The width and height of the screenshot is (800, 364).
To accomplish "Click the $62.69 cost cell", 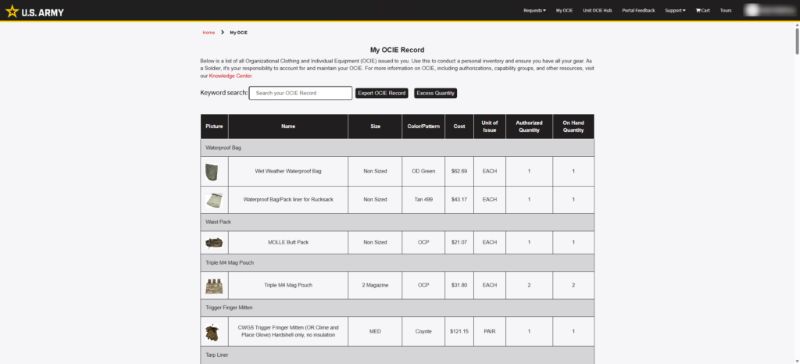I will point(459,172).
